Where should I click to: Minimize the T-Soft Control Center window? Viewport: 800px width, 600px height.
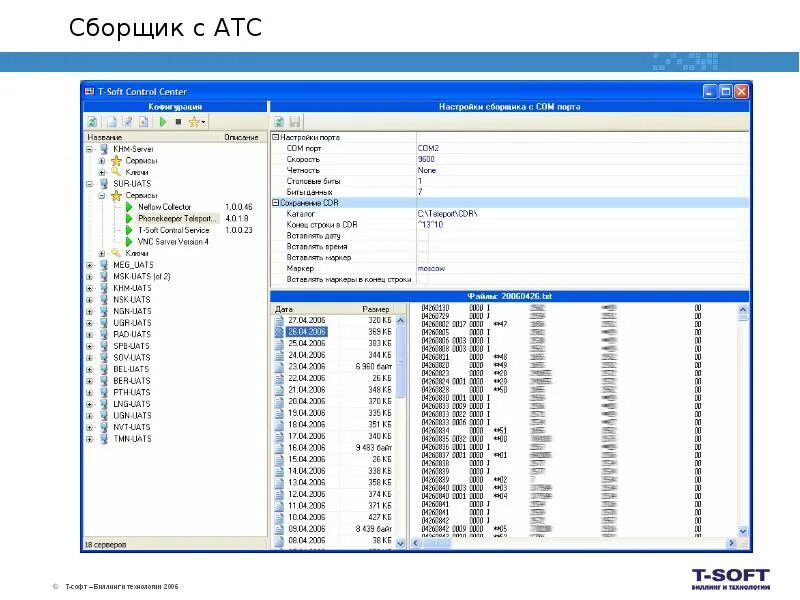tap(710, 91)
